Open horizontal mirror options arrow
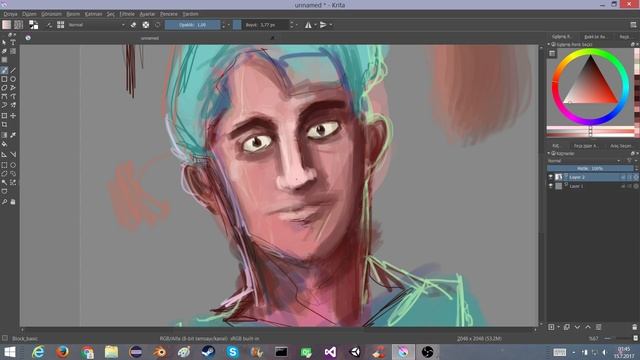The height and width of the screenshot is (360, 640). pos(315,25)
